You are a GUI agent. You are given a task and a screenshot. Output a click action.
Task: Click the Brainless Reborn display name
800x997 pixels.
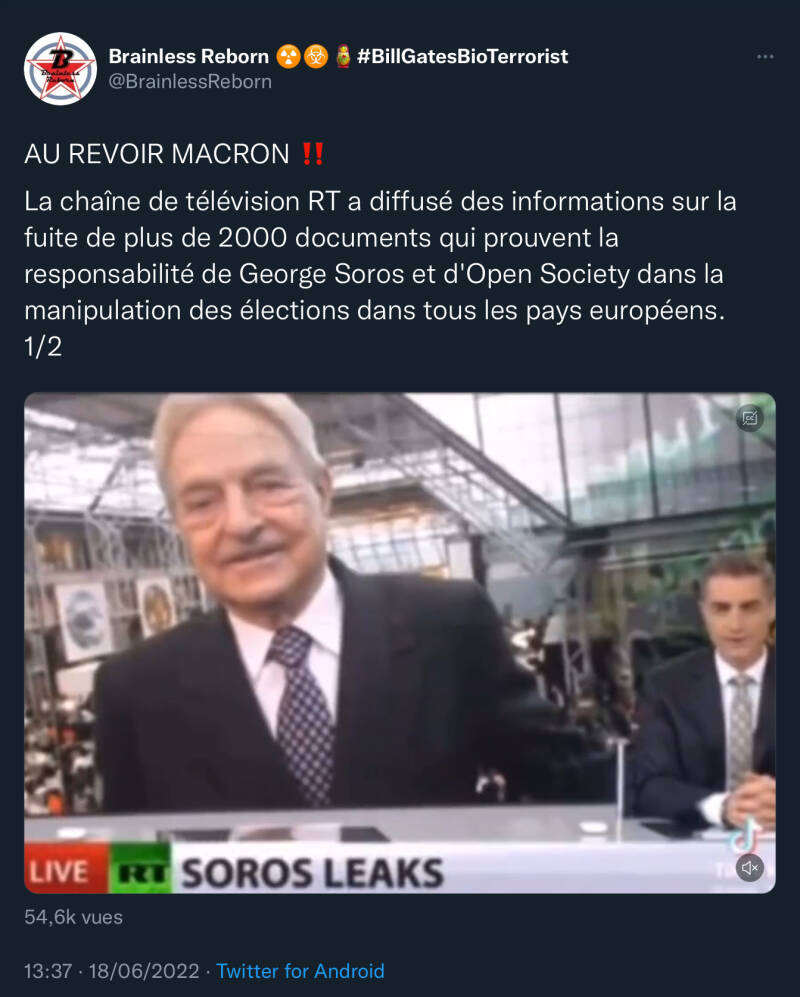coord(189,57)
